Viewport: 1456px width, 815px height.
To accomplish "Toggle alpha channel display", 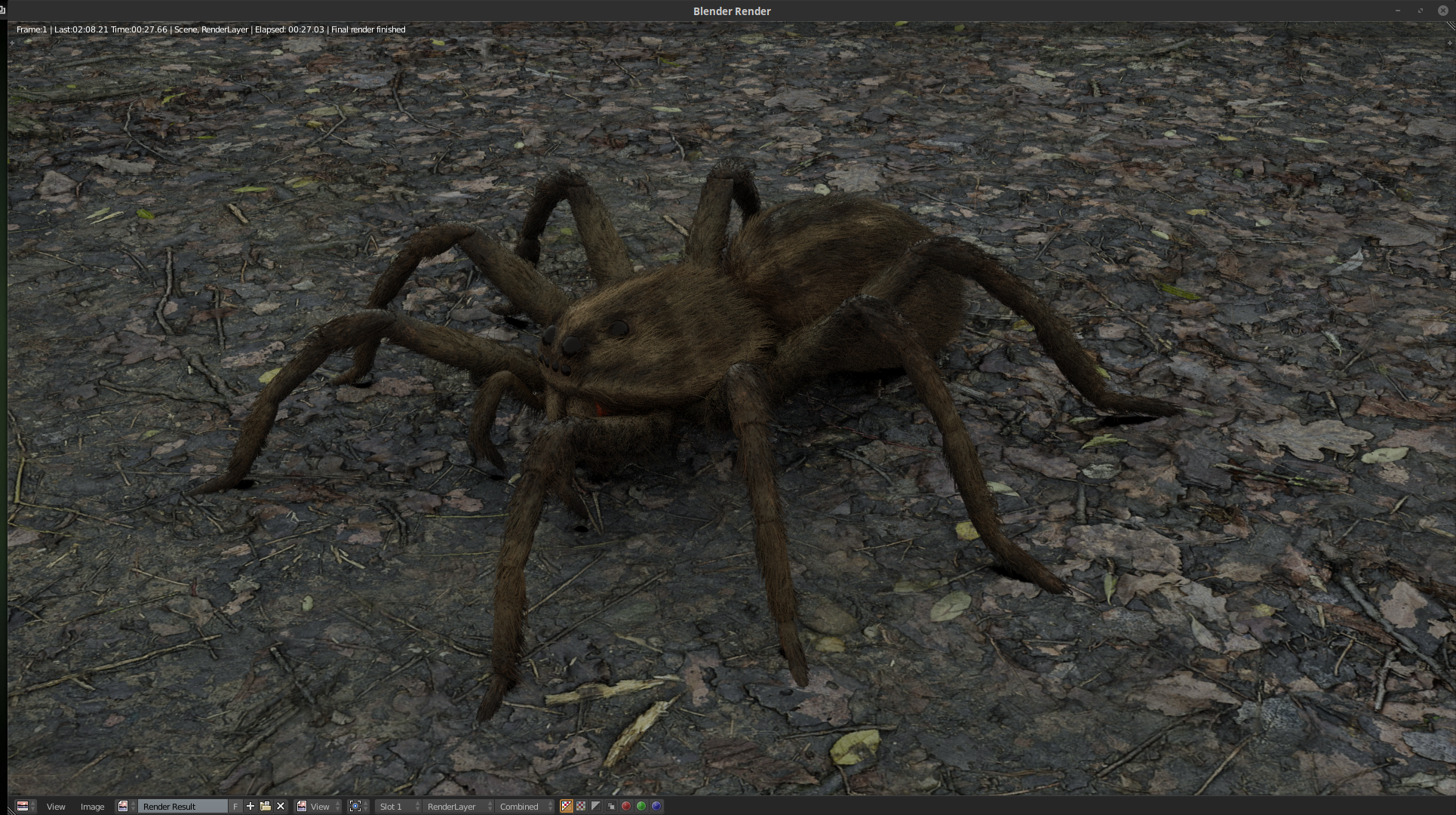I will point(596,807).
